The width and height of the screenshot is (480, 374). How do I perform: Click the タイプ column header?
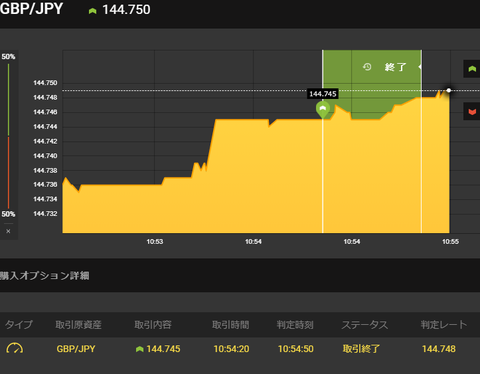point(19,324)
